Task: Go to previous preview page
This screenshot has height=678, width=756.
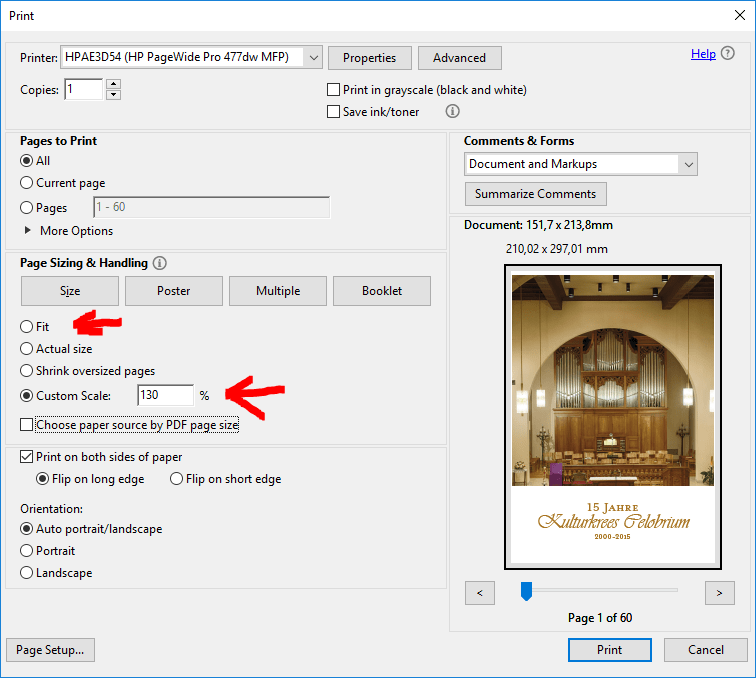Action: tap(480, 593)
